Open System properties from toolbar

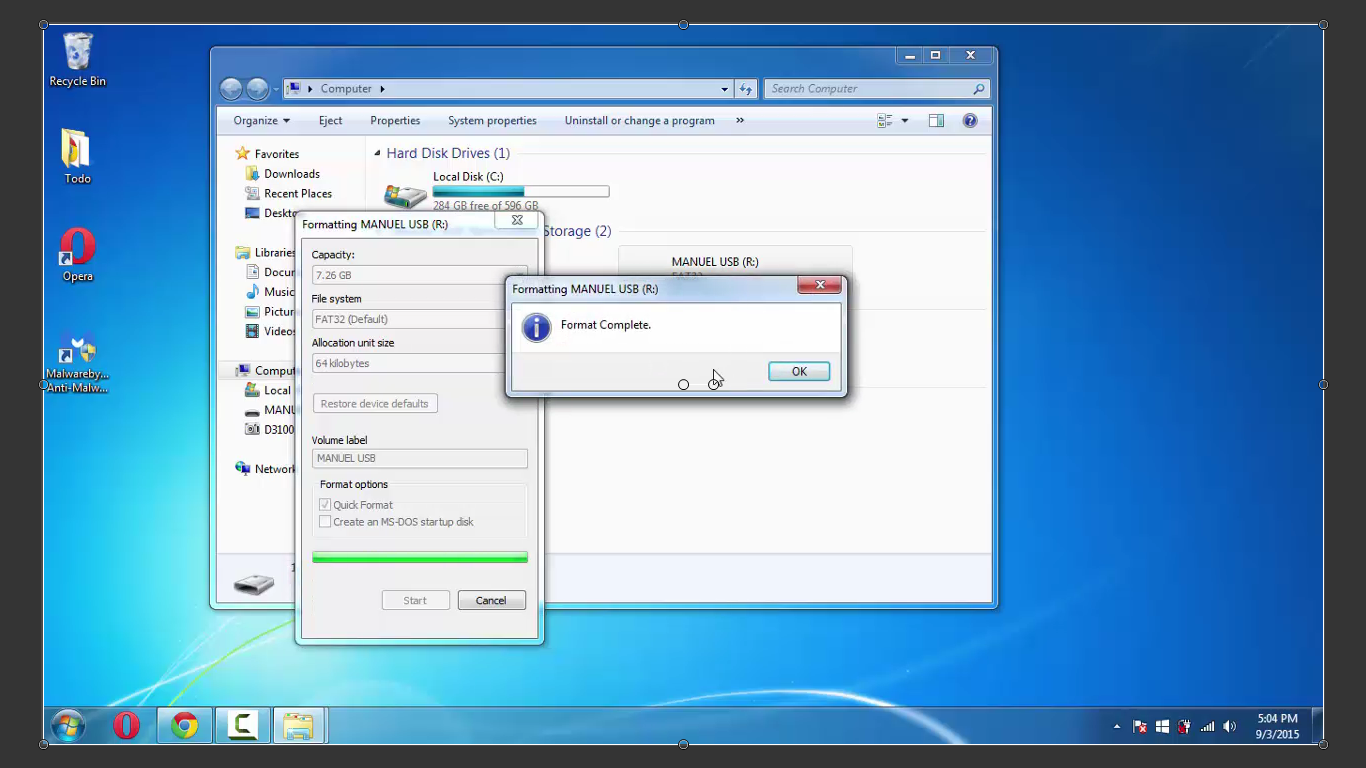point(492,120)
